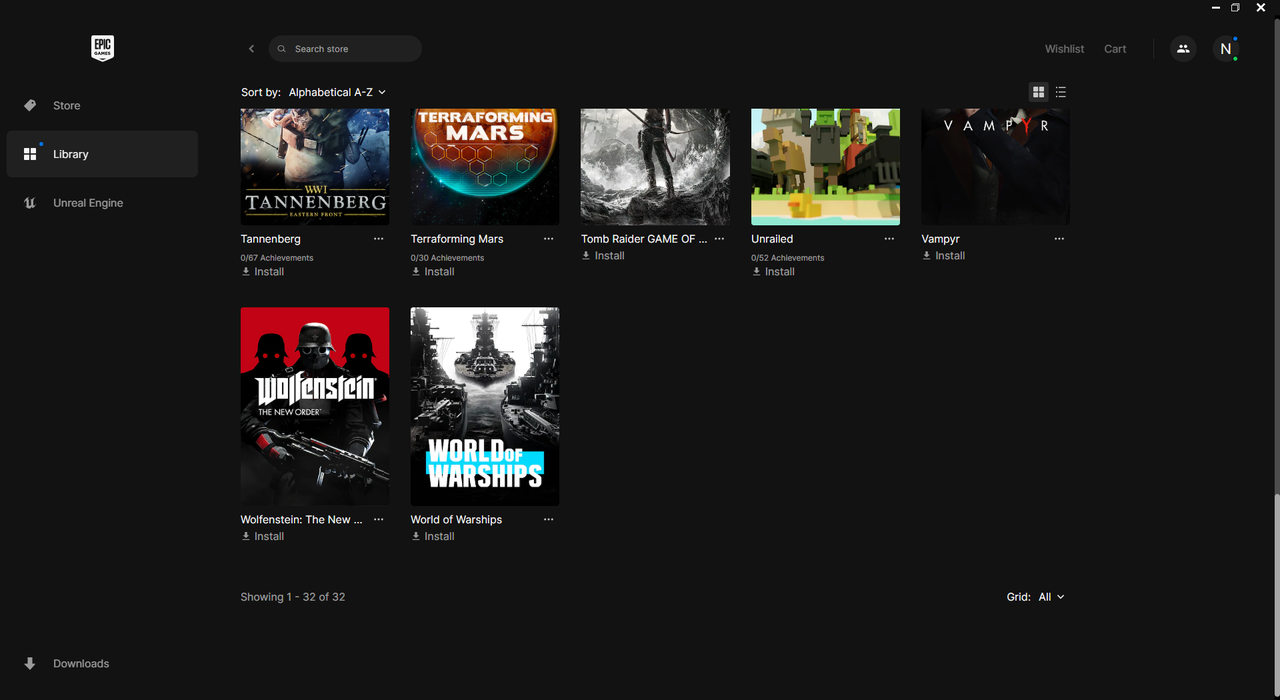Select the Terraforming Mars cover art

coord(485,167)
